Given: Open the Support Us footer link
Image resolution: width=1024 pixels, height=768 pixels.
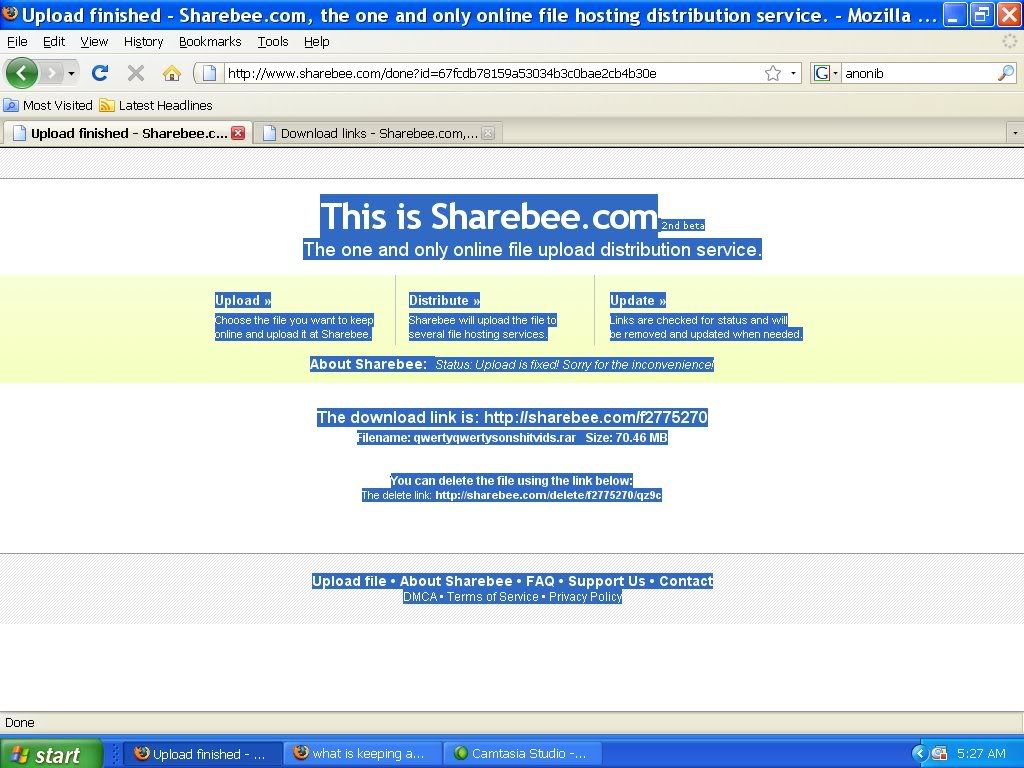Looking at the screenshot, I should point(607,581).
